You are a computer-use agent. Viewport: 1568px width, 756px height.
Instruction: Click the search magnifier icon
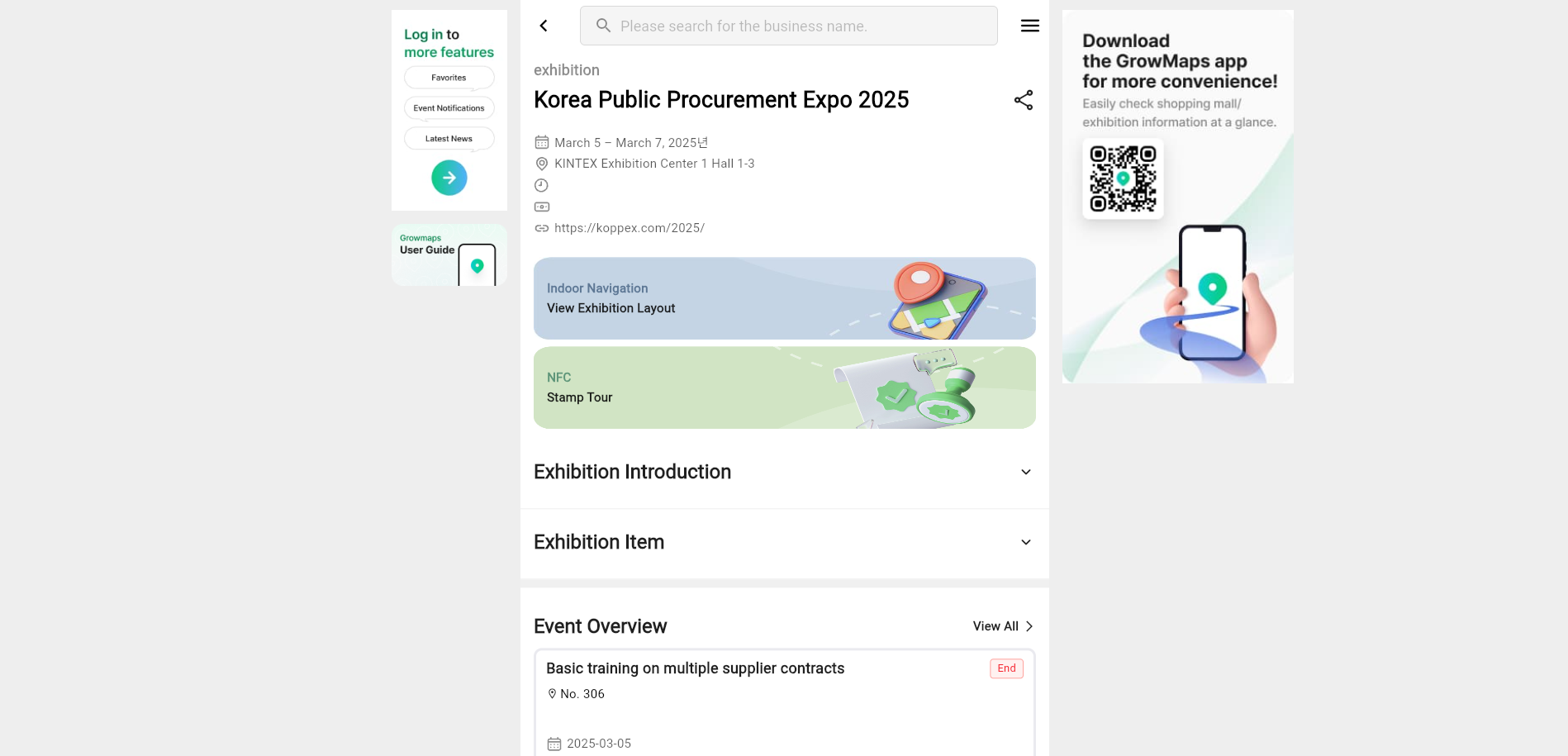pos(604,26)
